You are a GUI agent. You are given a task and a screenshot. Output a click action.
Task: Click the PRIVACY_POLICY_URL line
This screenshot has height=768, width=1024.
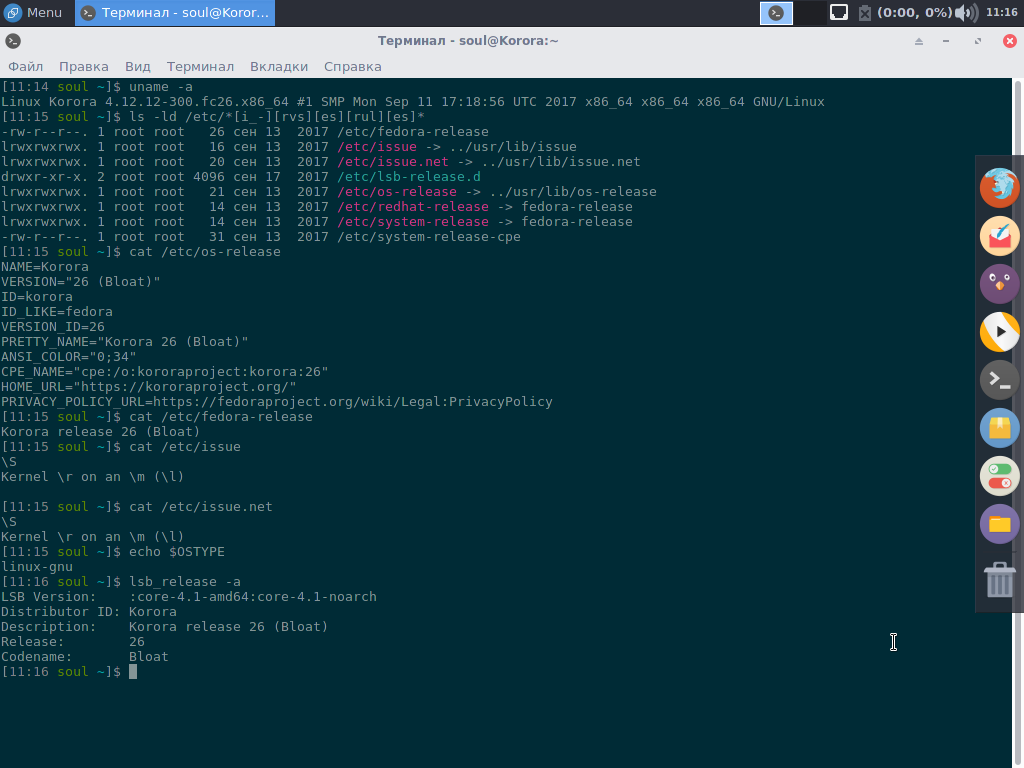pyautogui.click(x=277, y=402)
